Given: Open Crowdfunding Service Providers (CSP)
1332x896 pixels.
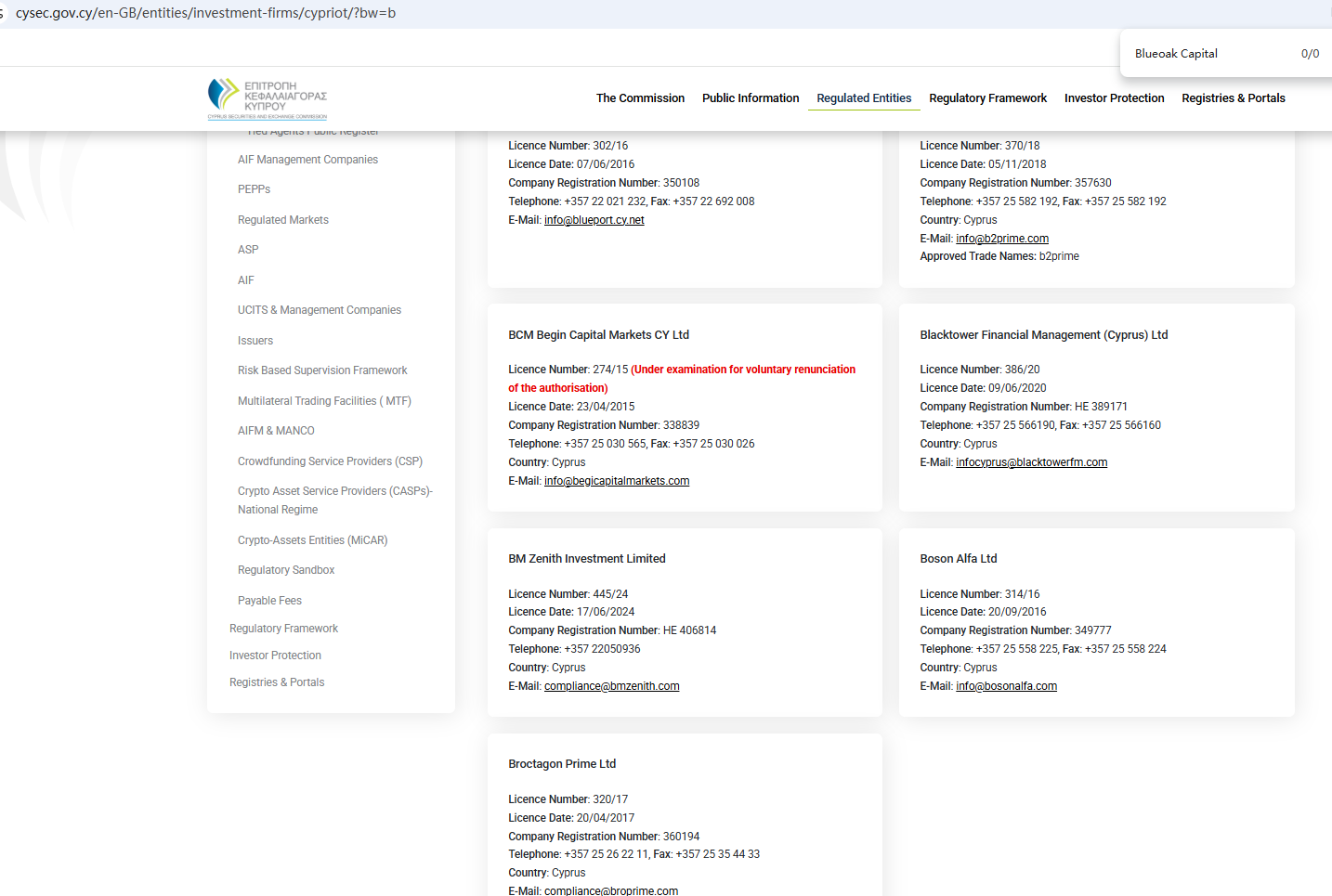Looking at the screenshot, I should (x=330, y=461).
